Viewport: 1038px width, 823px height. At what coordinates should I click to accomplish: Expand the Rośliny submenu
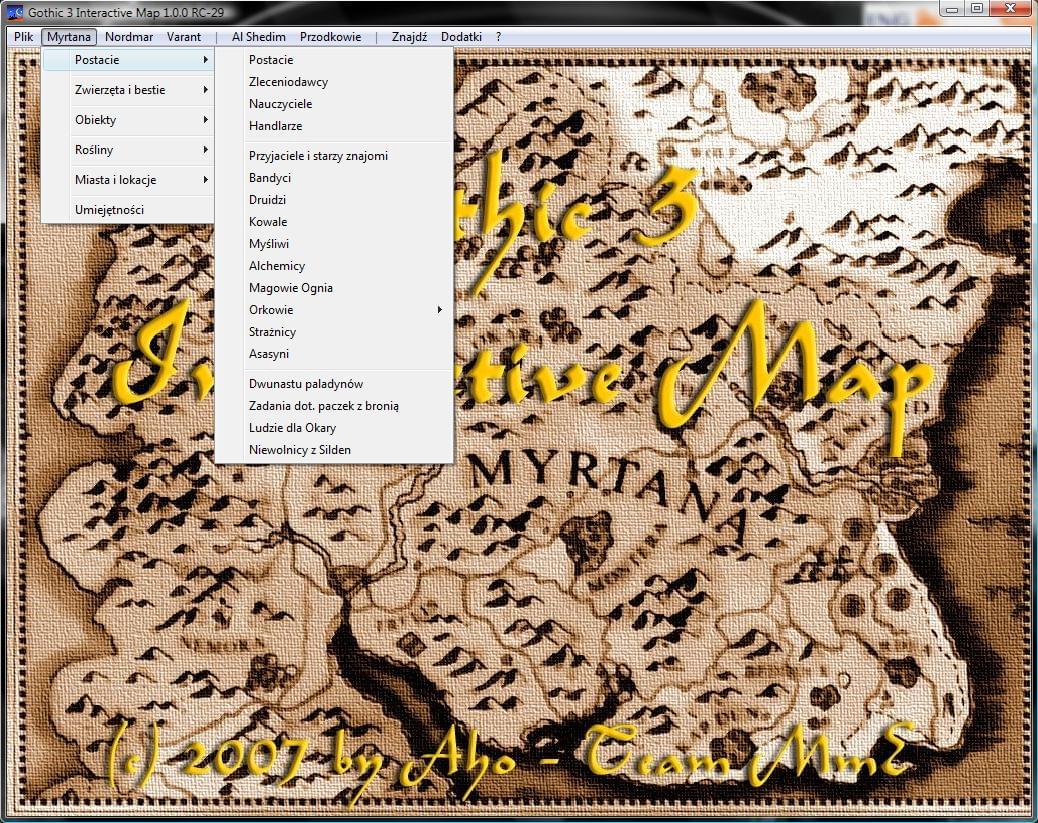(x=128, y=150)
